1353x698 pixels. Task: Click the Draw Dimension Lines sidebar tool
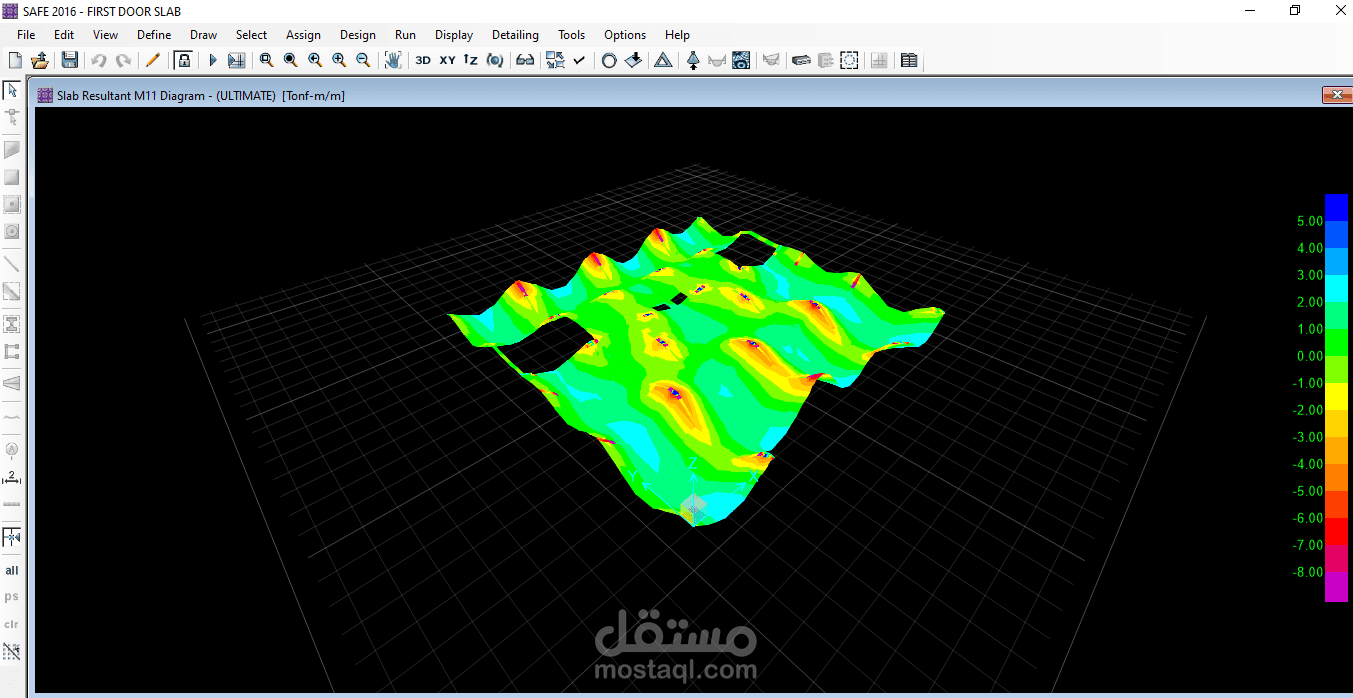pos(12,477)
